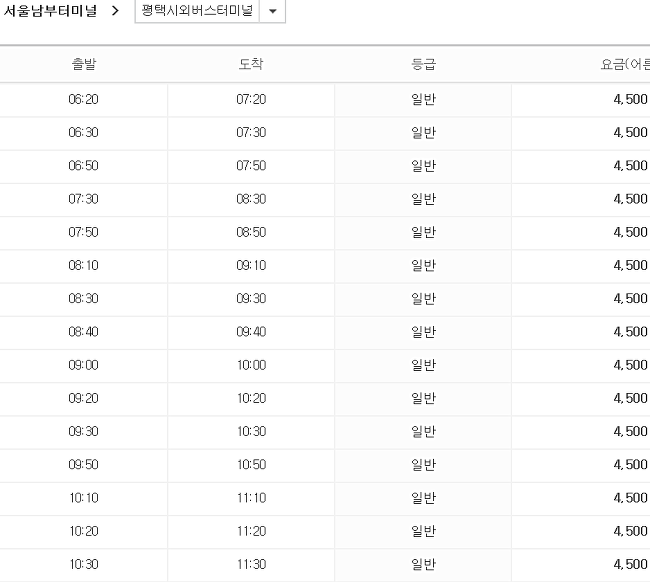Click the 07:20 arrival time cell

pos(251,99)
